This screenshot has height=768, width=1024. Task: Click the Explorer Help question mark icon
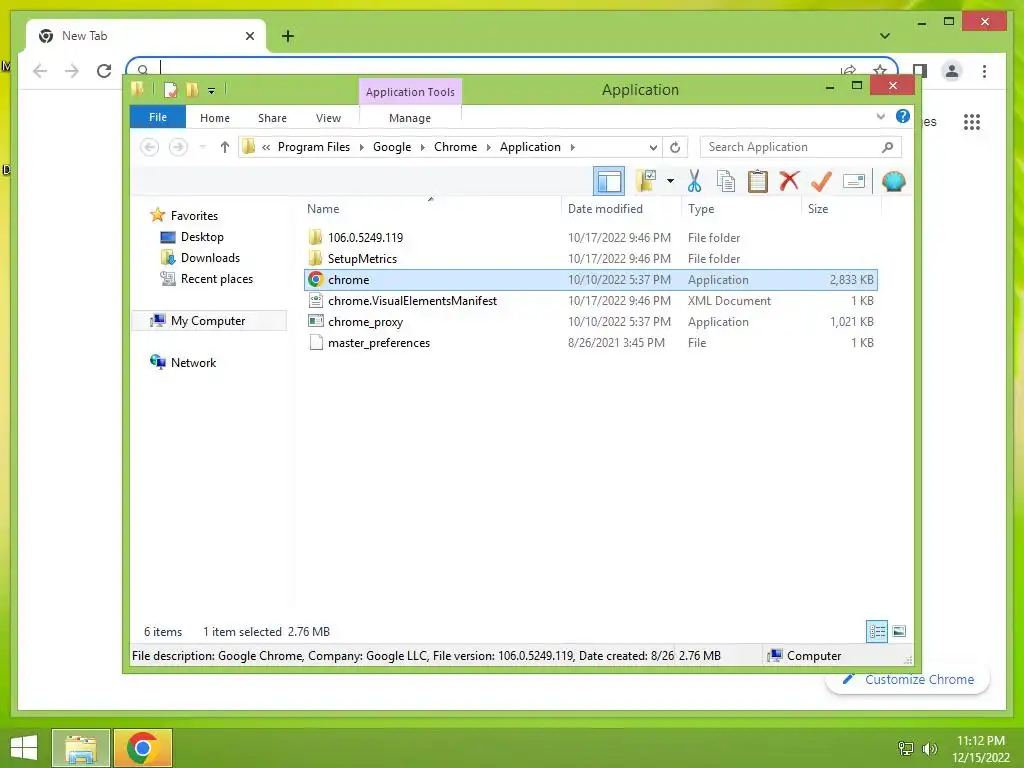[x=903, y=116]
